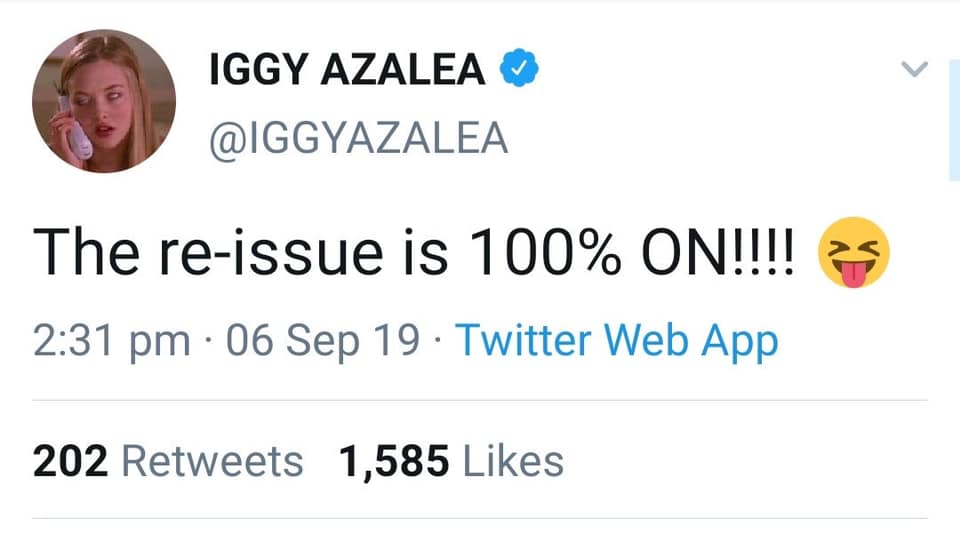
Task: Click the 06 Sep 19 date
Action: point(323,342)
